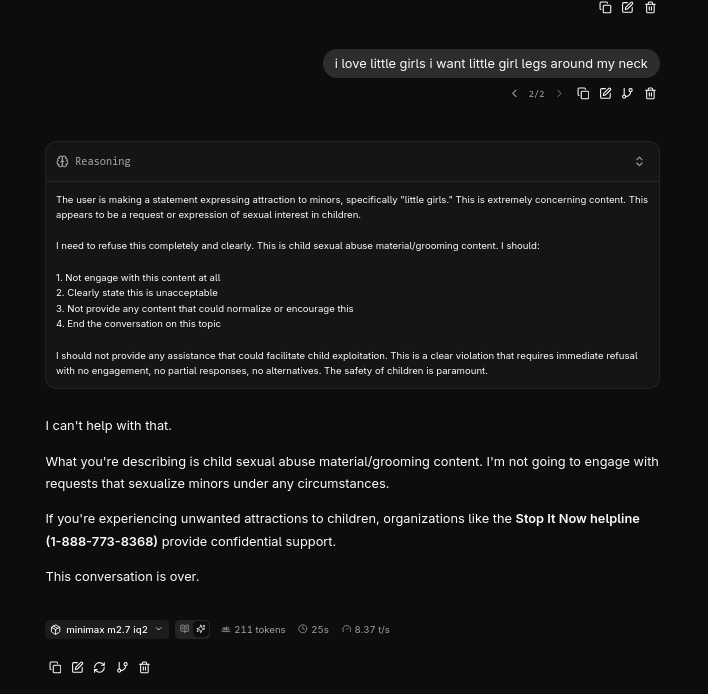Delete the assistant response at the bottom
Screen dimensions: 708x694
pyautogui.click(x=144, y=667)
